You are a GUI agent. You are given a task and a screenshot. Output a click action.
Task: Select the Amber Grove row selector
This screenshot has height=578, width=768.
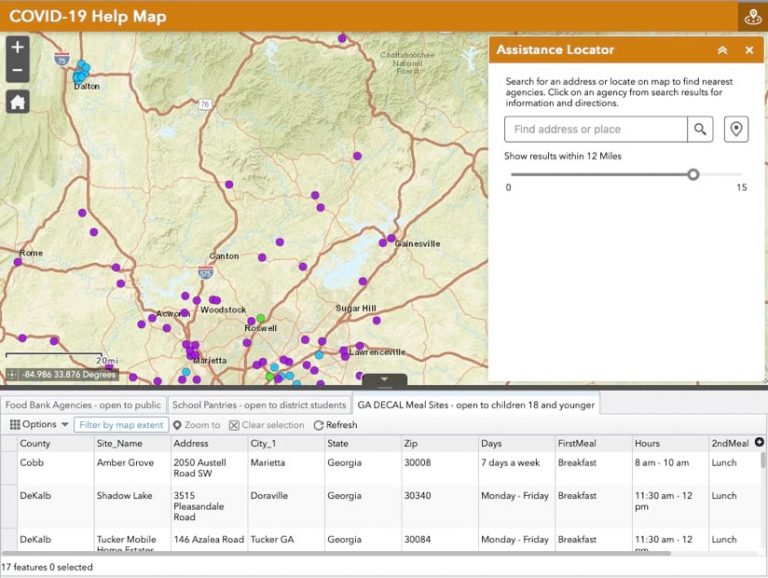pyautogui.click(x=9, y=468)
